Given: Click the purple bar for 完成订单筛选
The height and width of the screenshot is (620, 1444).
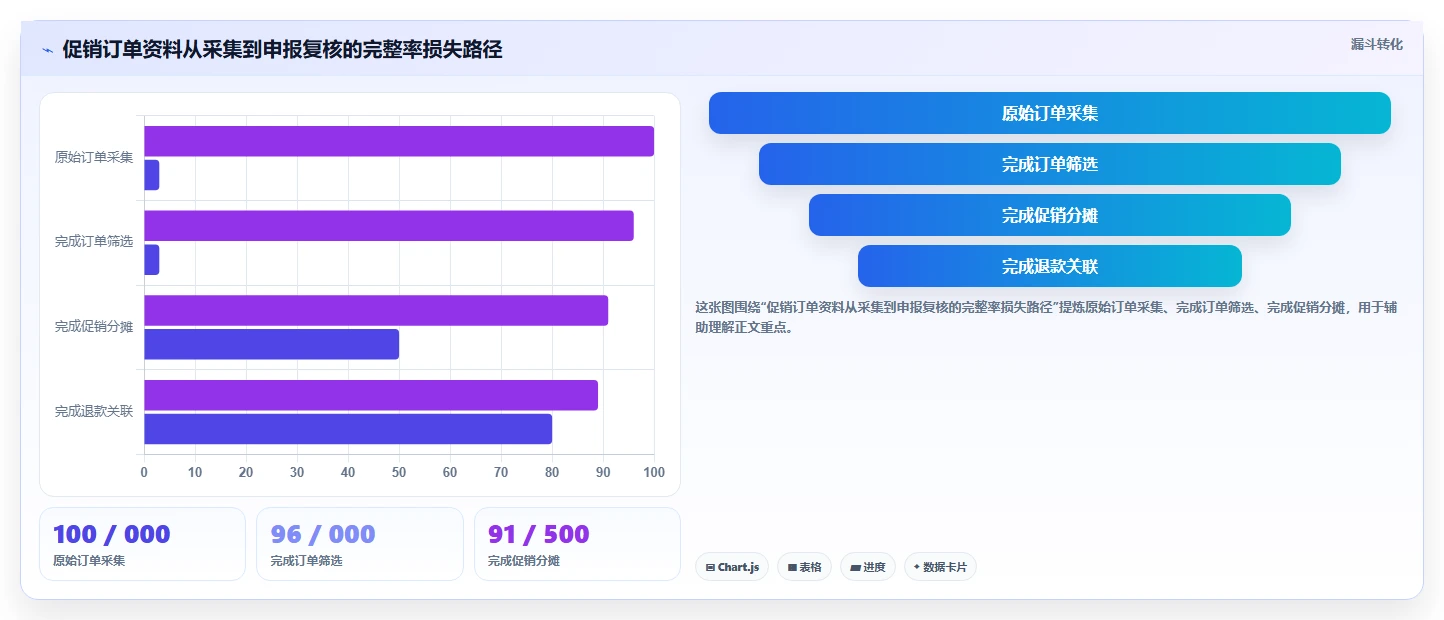Looking at the screenshot, I should 389,226.
